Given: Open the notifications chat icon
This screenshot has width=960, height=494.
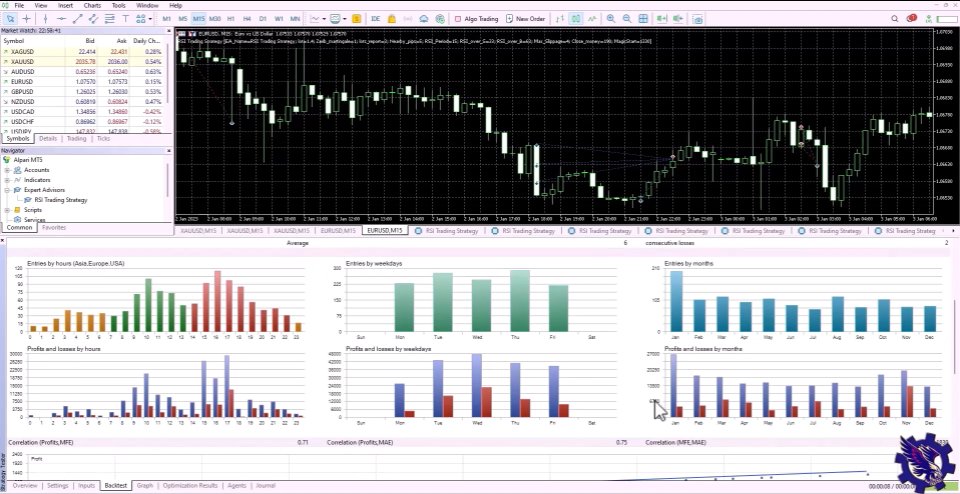Looking at the screenshot, I should [x=912, y=19].
